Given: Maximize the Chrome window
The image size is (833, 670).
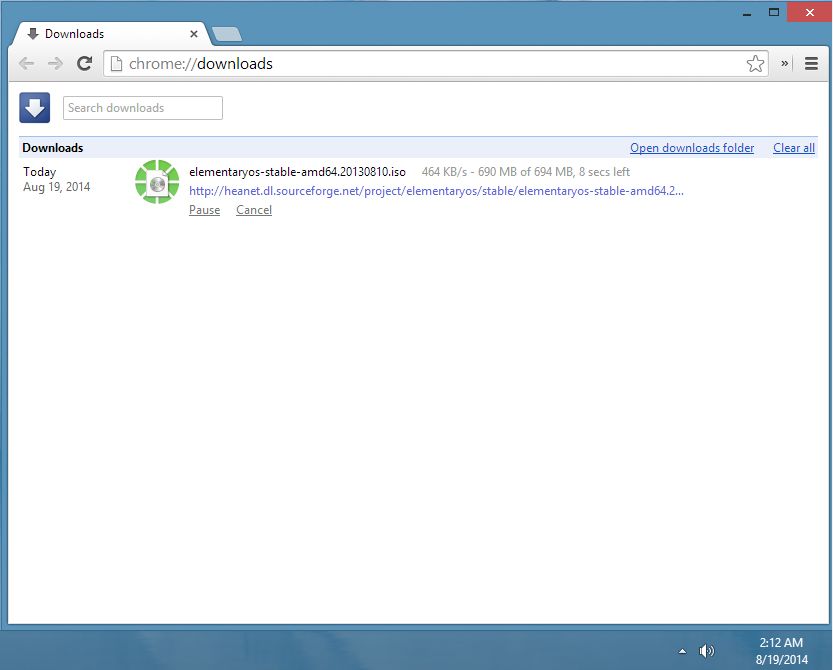Looking at the screenshot, I should click(774, 12).
